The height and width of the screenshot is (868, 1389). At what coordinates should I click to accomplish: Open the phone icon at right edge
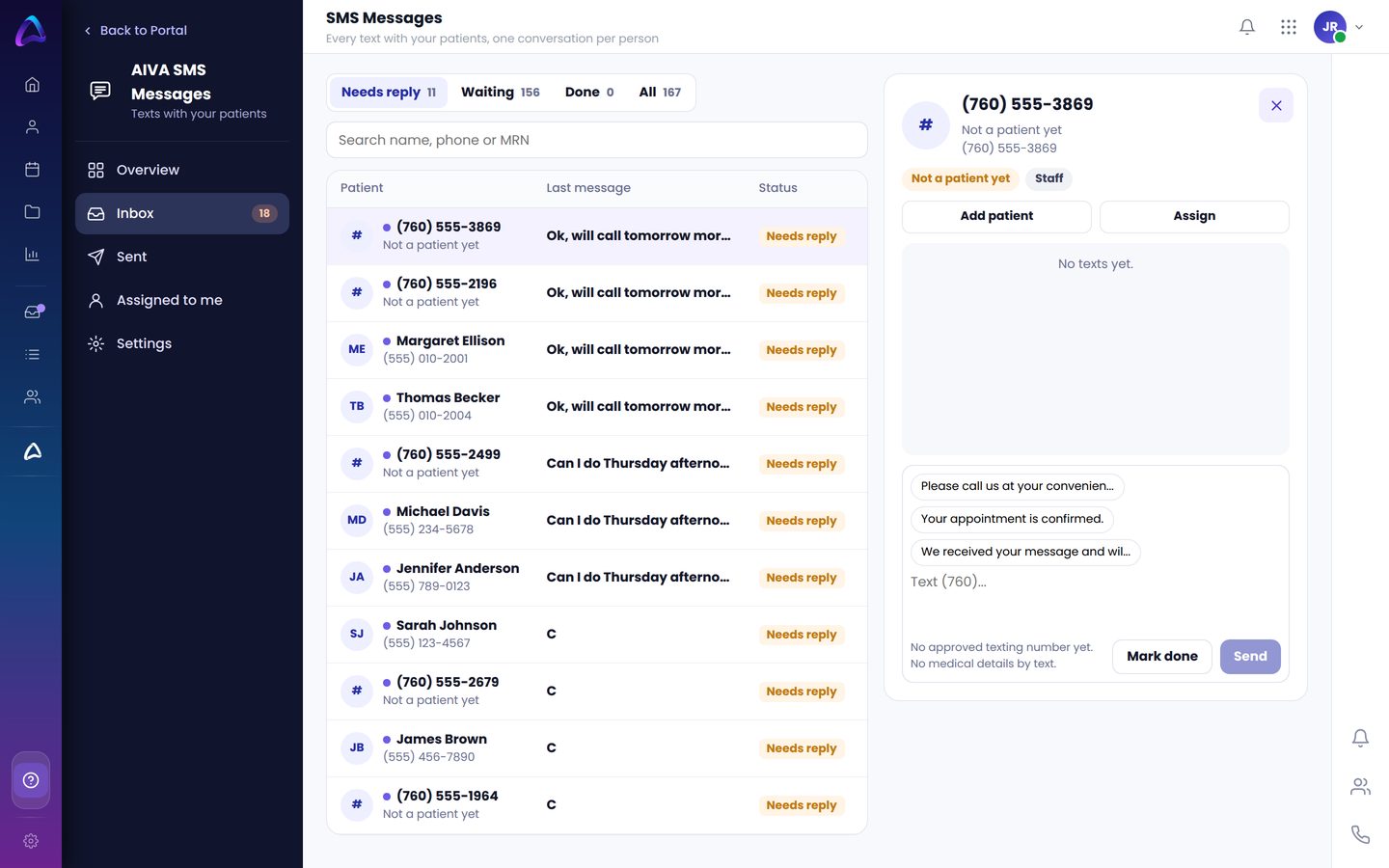(x=1360, y=834)
